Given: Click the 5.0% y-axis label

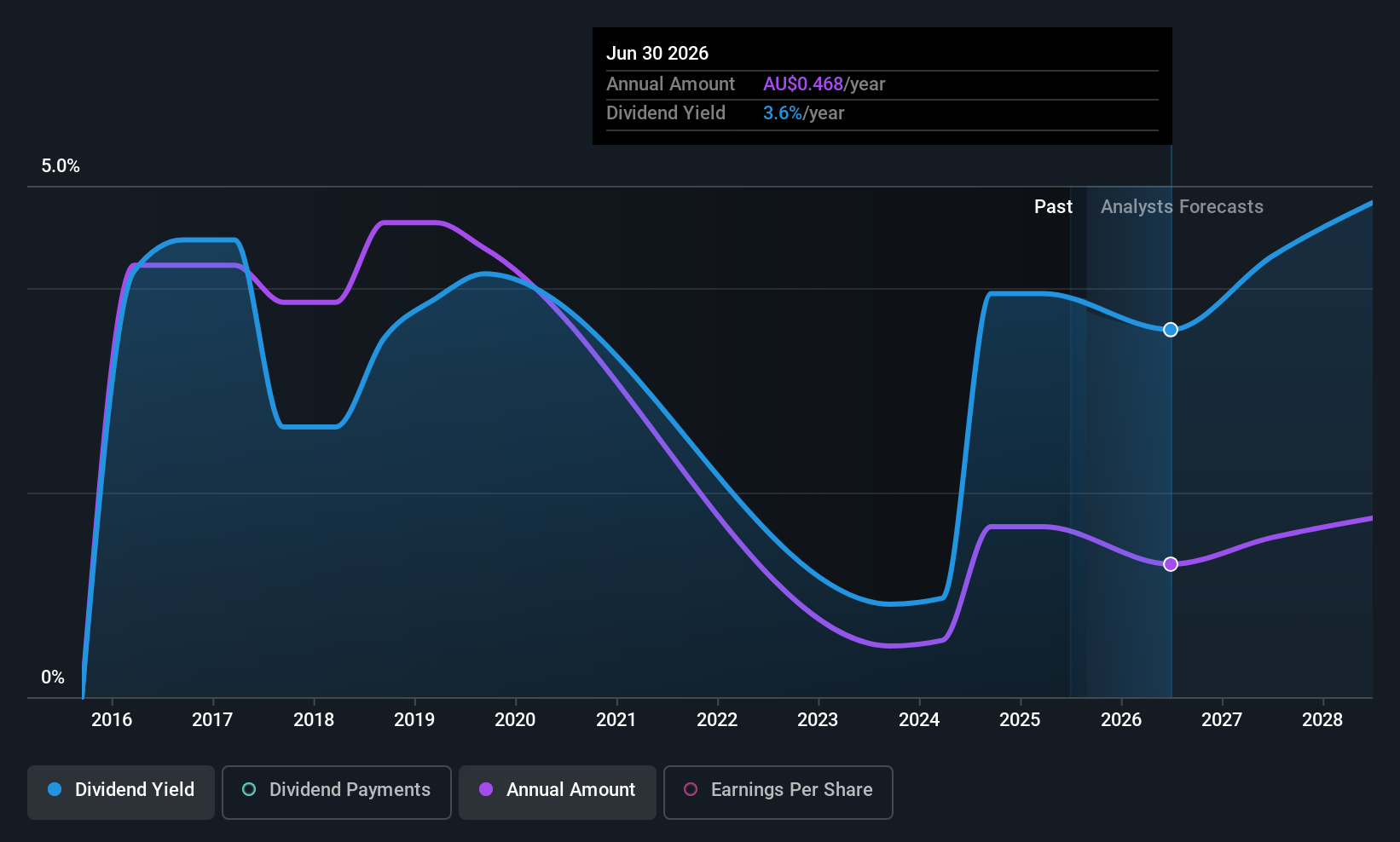Looking at the screenshot, I should [61, 166].
